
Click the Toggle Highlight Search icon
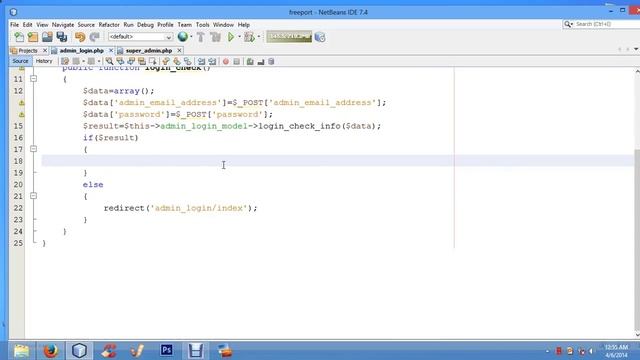[142, 61]
